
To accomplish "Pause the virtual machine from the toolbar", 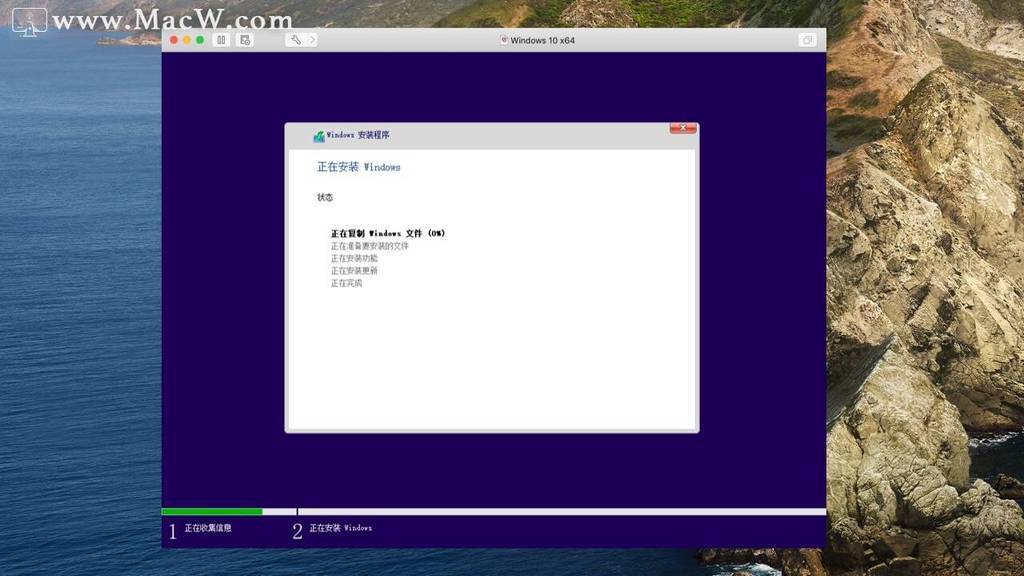I will (x=221, y=40).
